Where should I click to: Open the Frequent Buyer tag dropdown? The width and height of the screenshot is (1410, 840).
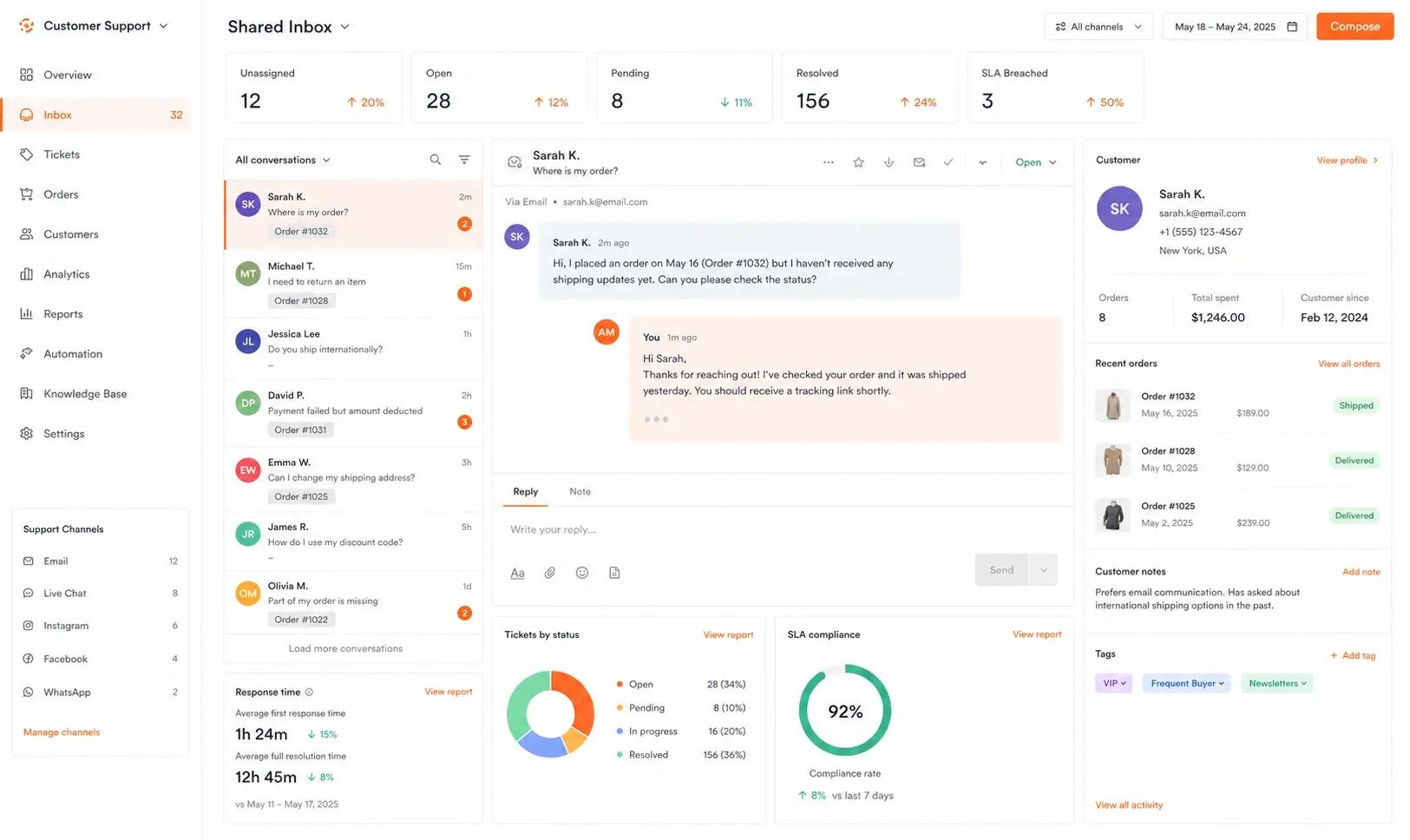pos(1186,684)
